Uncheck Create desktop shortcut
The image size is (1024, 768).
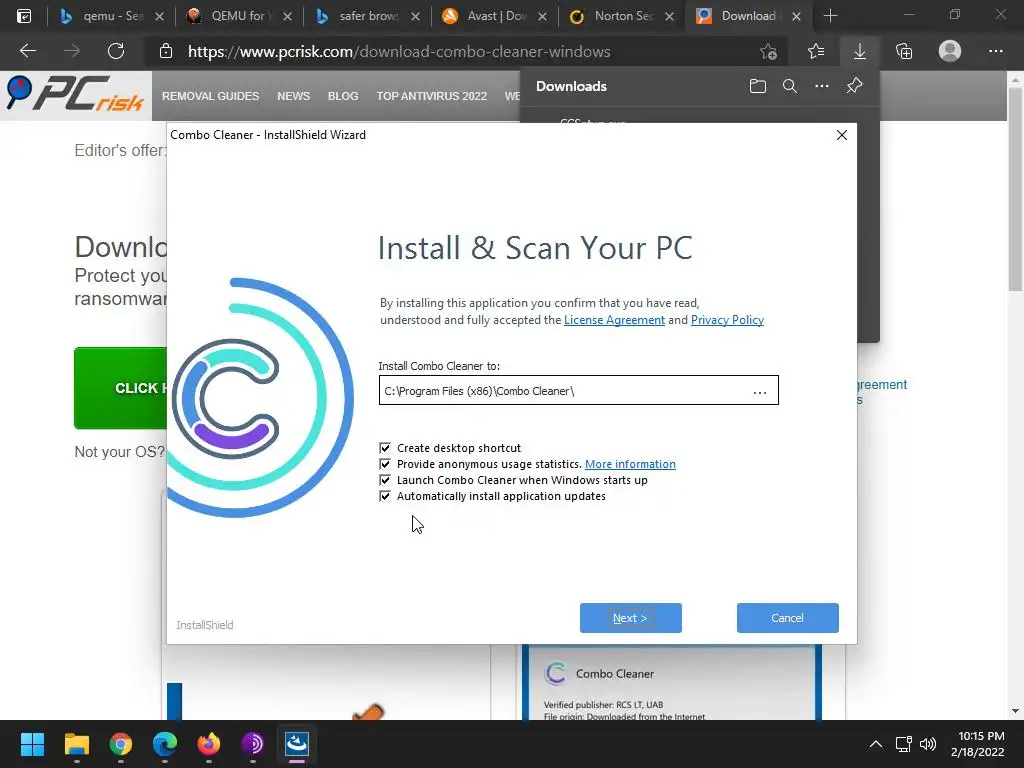pyautogui.click(x=385, y=448)
